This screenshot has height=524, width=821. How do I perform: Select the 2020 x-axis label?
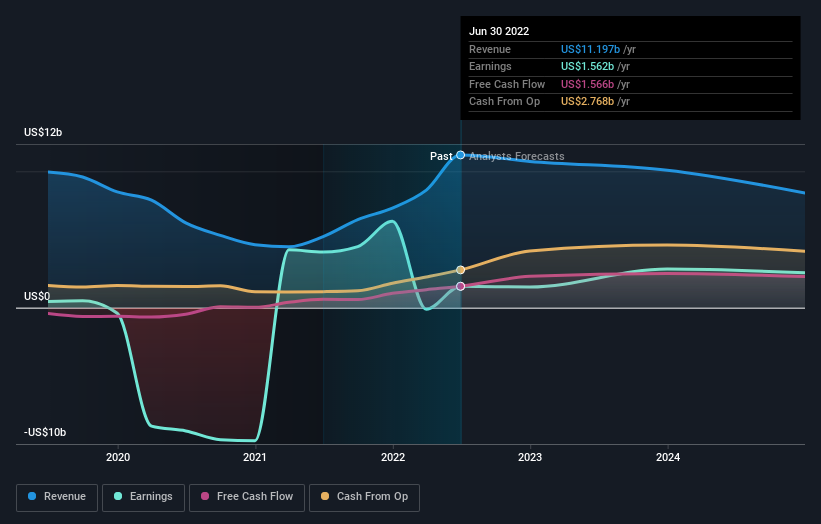[x=118, y=457]
